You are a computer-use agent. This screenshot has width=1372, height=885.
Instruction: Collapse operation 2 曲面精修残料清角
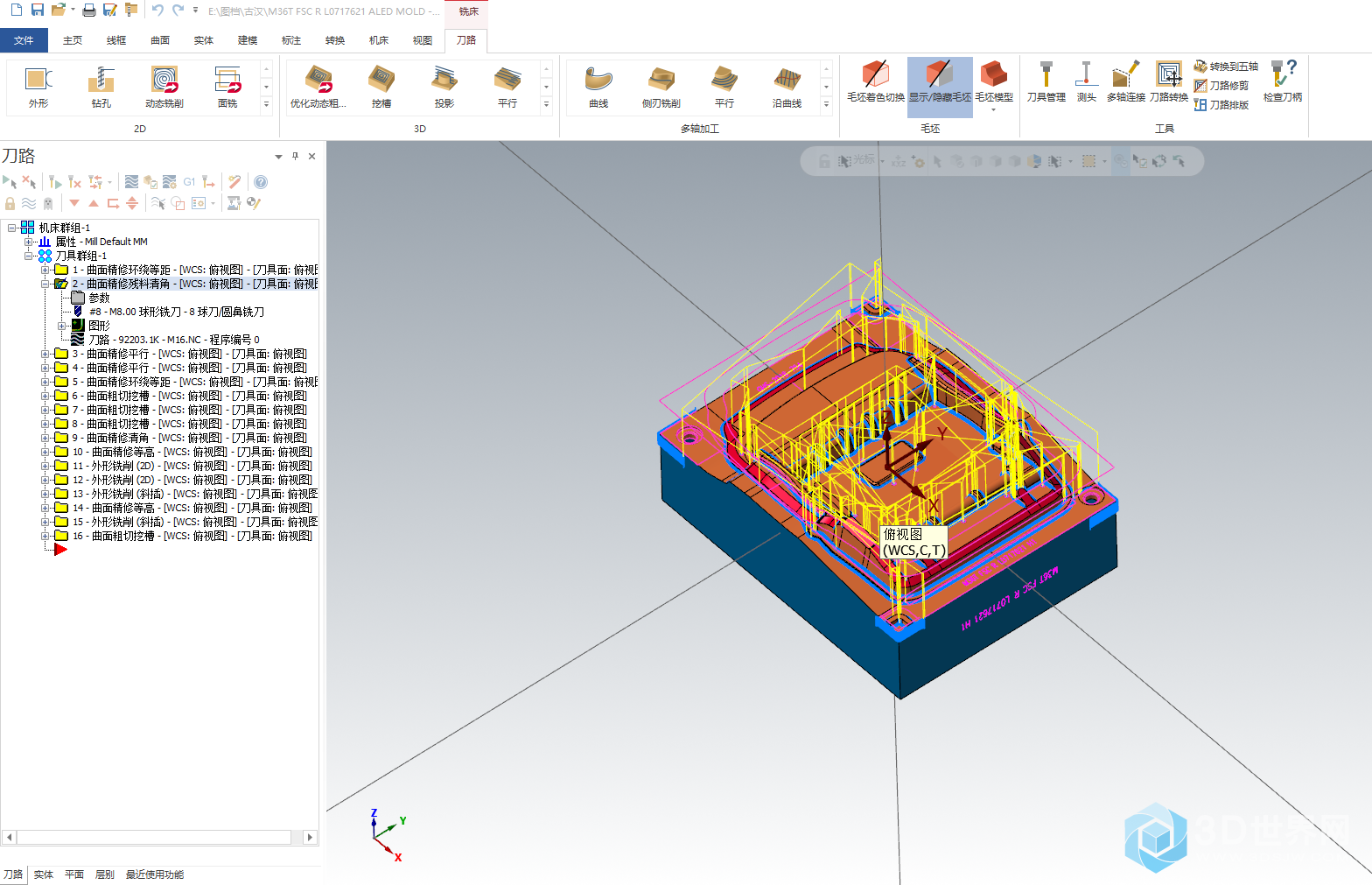[x=45, y=284]
